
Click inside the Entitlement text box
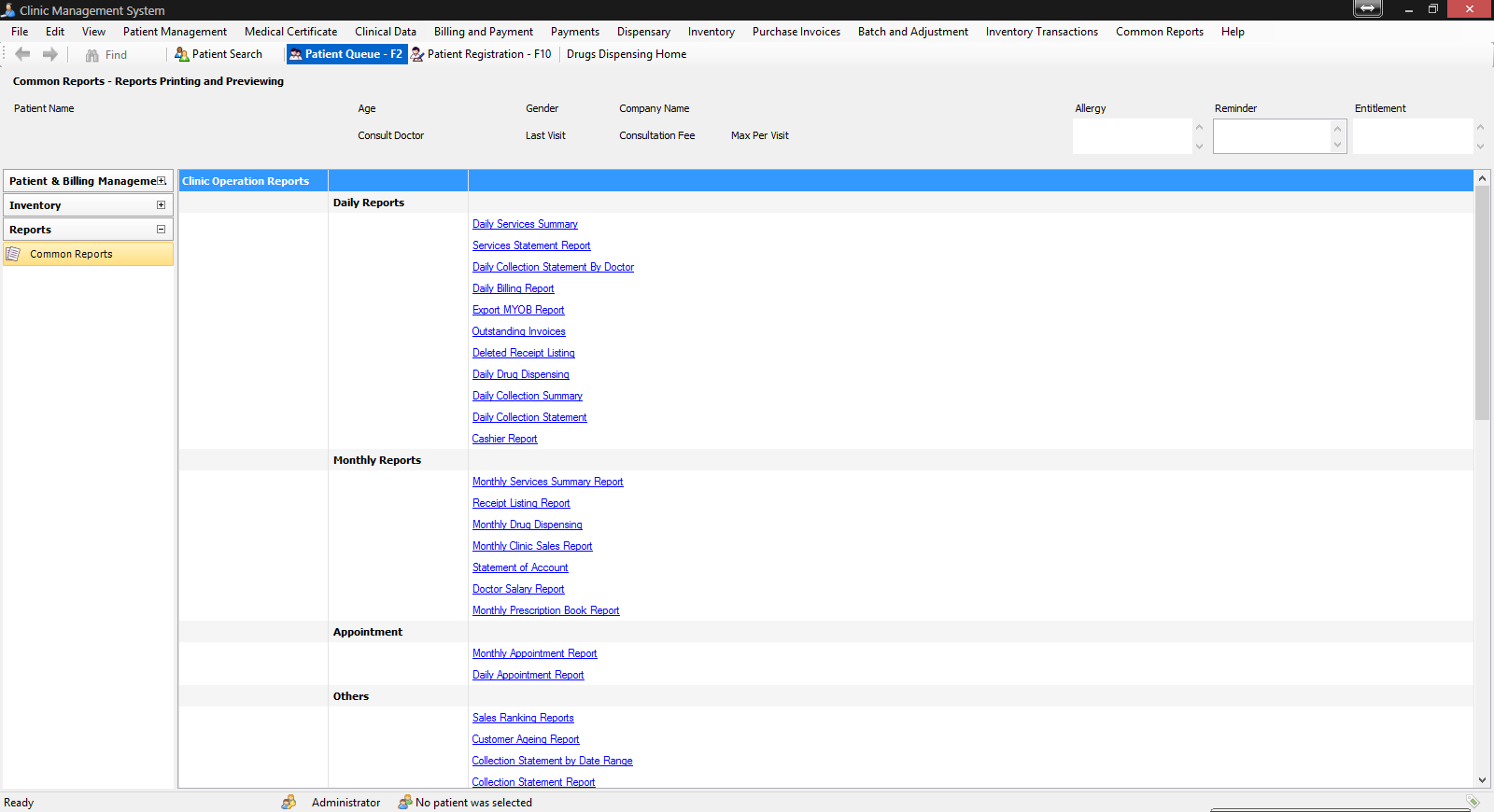click(1414, 136)
